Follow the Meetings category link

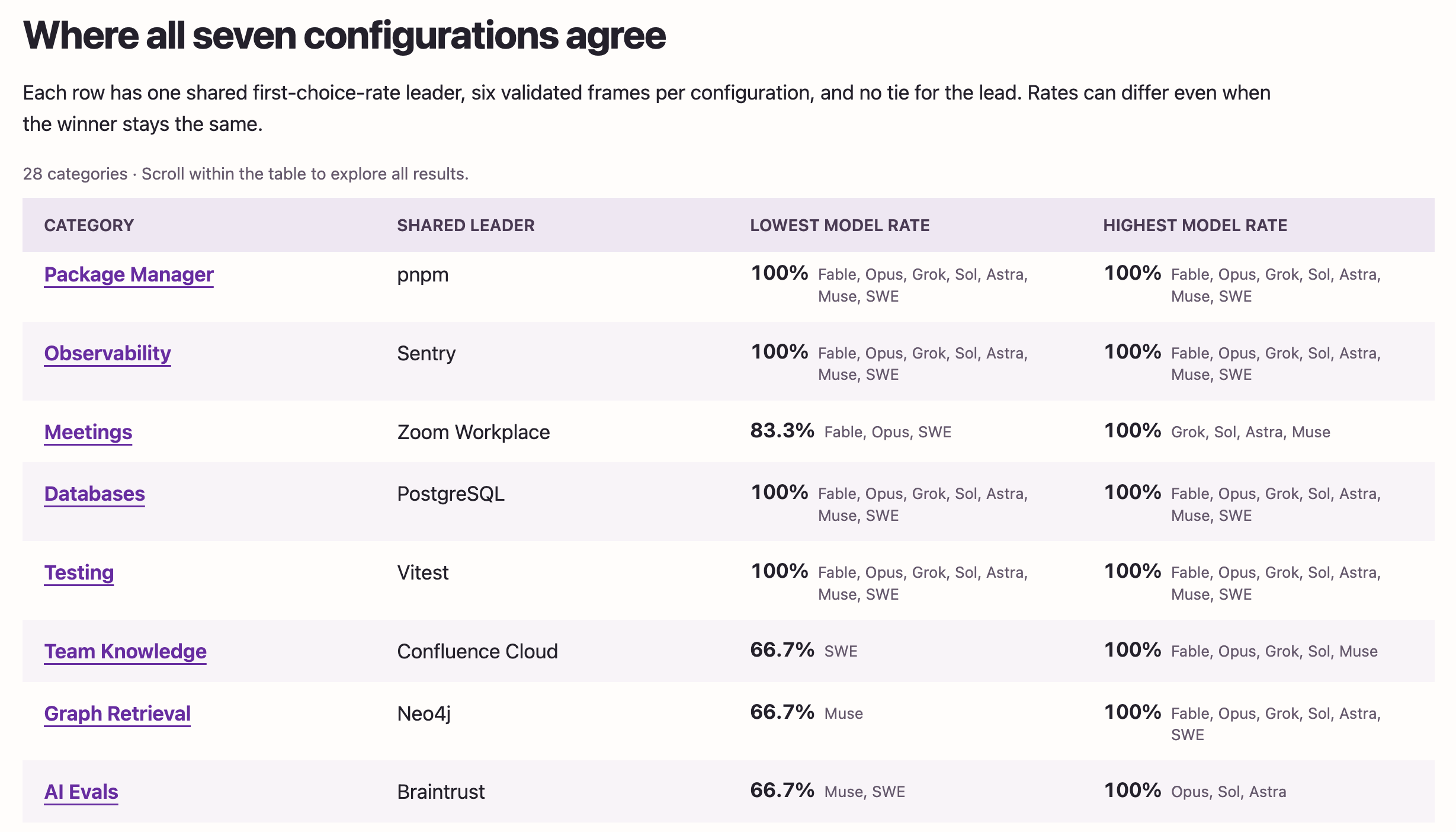(88, 433)
